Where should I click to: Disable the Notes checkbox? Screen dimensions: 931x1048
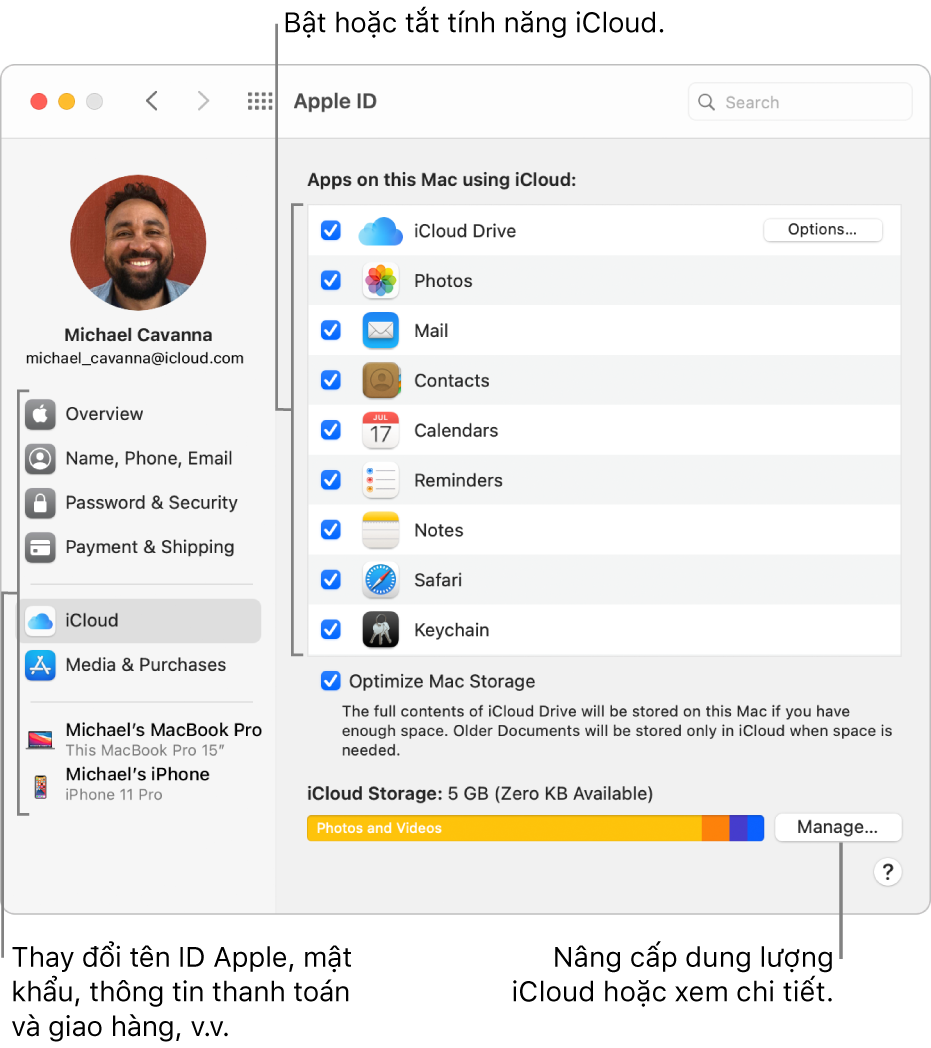click(331, 529)
